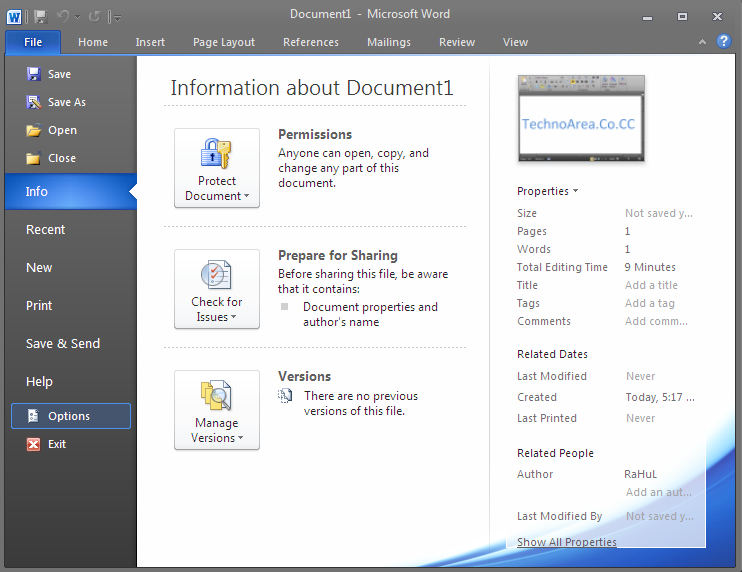The width and height of the screenshot is (742, 572).
Task: Switch to the Review tab
Action: [x=457, y=42]
